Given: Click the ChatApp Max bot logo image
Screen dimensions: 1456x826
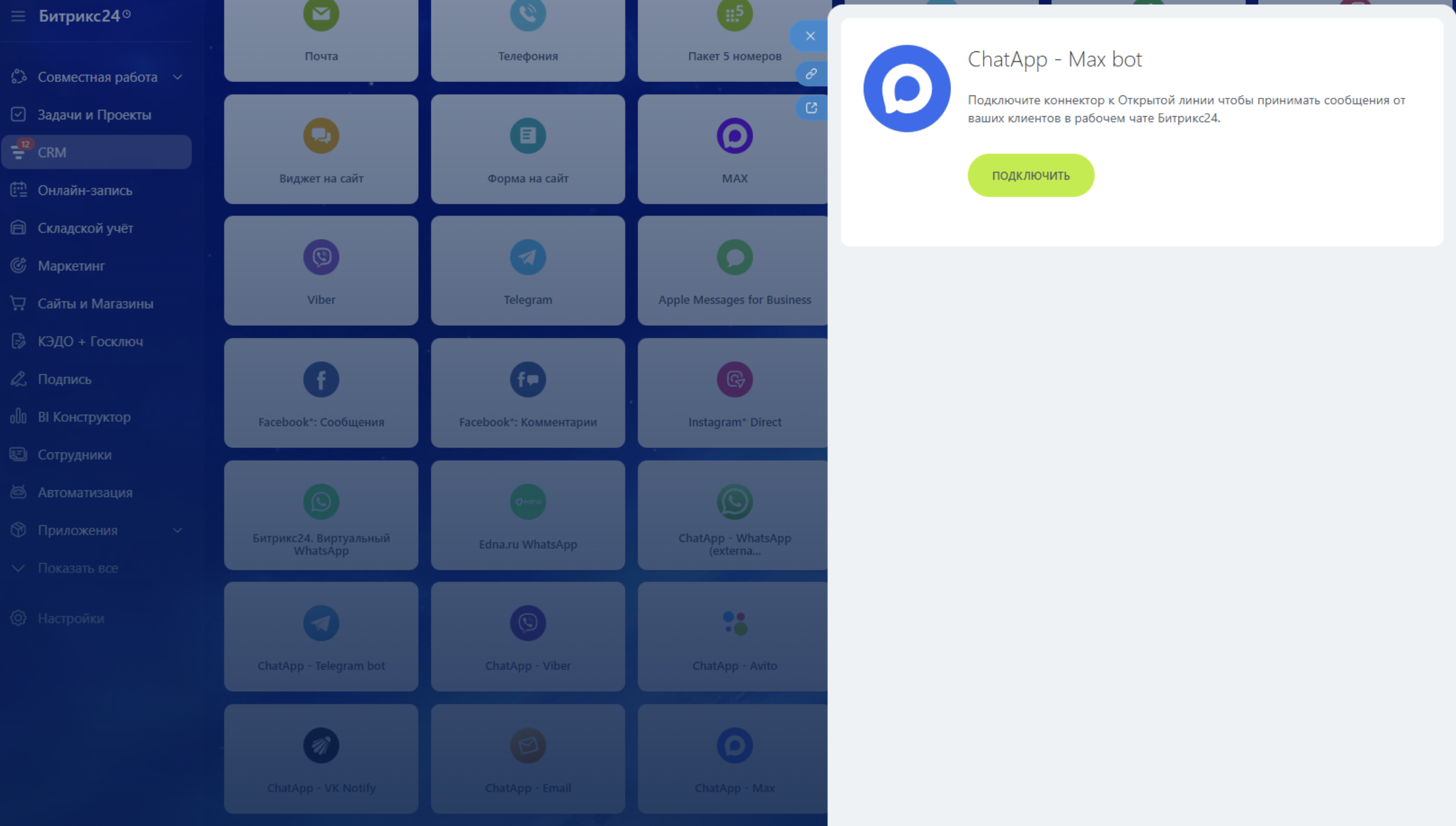Looking at the screenshot, I should 906,89.
